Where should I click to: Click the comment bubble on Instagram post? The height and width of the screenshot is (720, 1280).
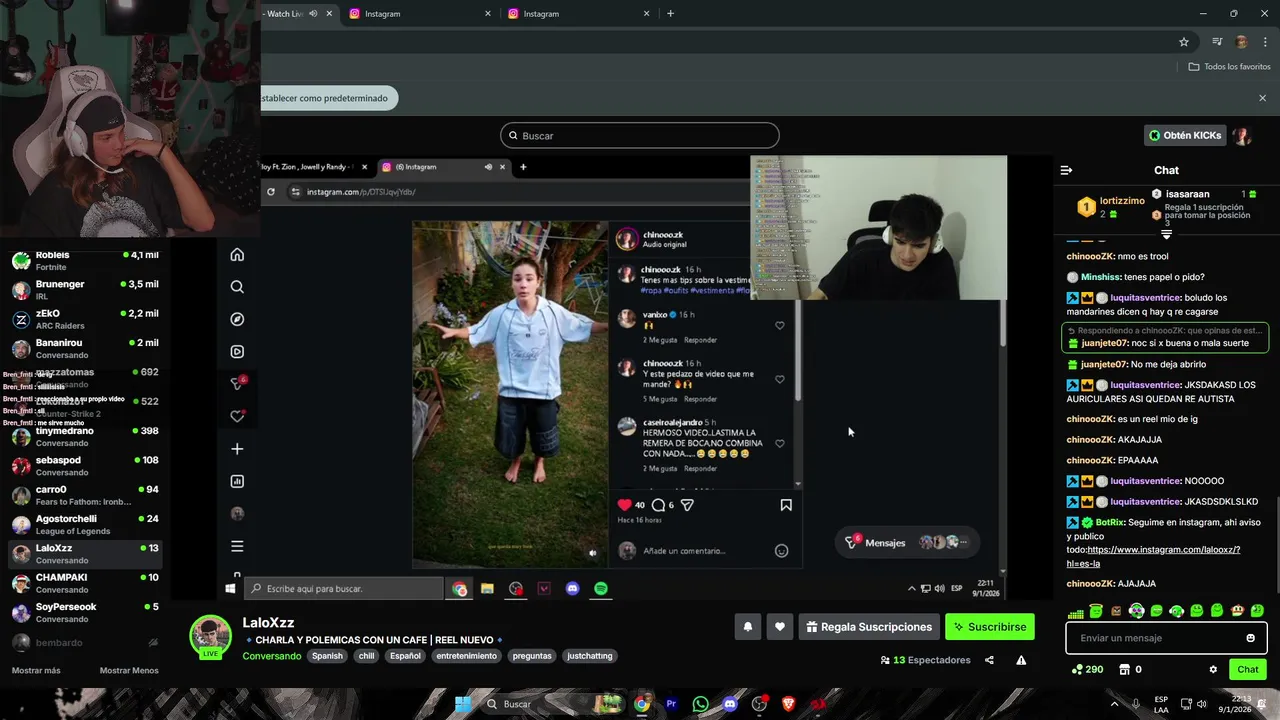658,505
